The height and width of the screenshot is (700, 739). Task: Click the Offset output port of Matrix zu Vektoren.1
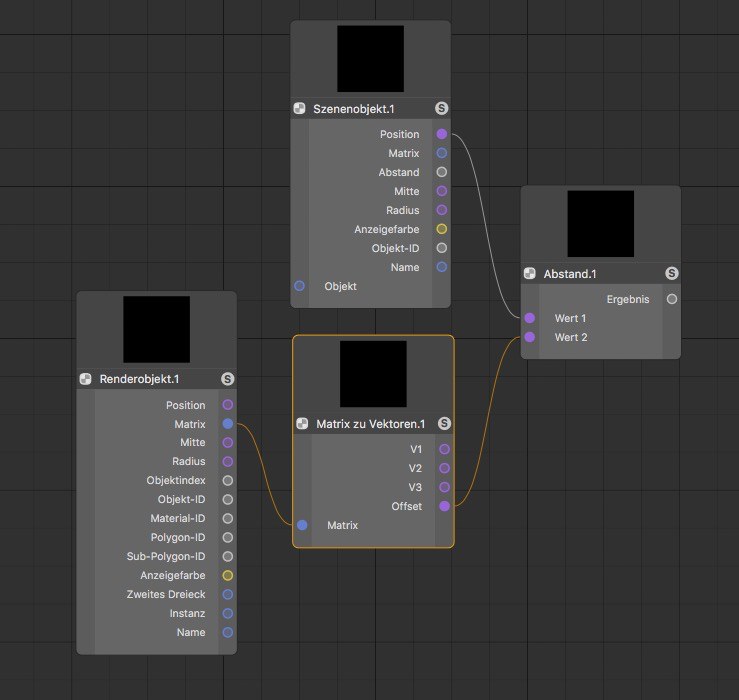click(x=444, y=506)
